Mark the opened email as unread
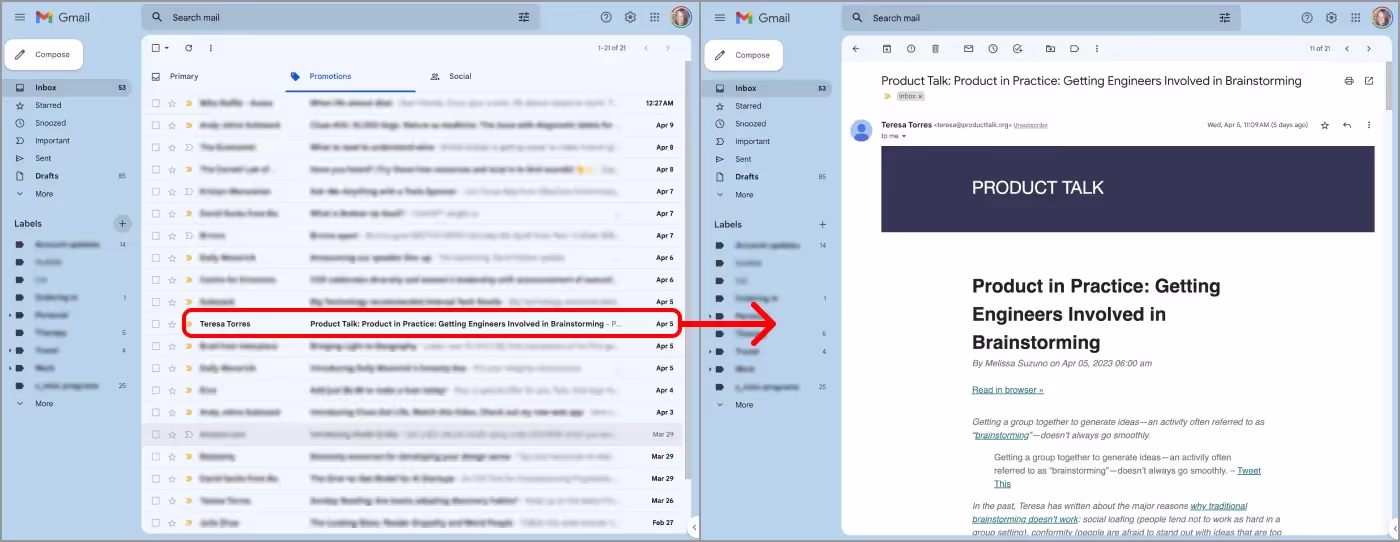Image resolution: width=1400 pixels, height=542 pixels. point(968,48)
